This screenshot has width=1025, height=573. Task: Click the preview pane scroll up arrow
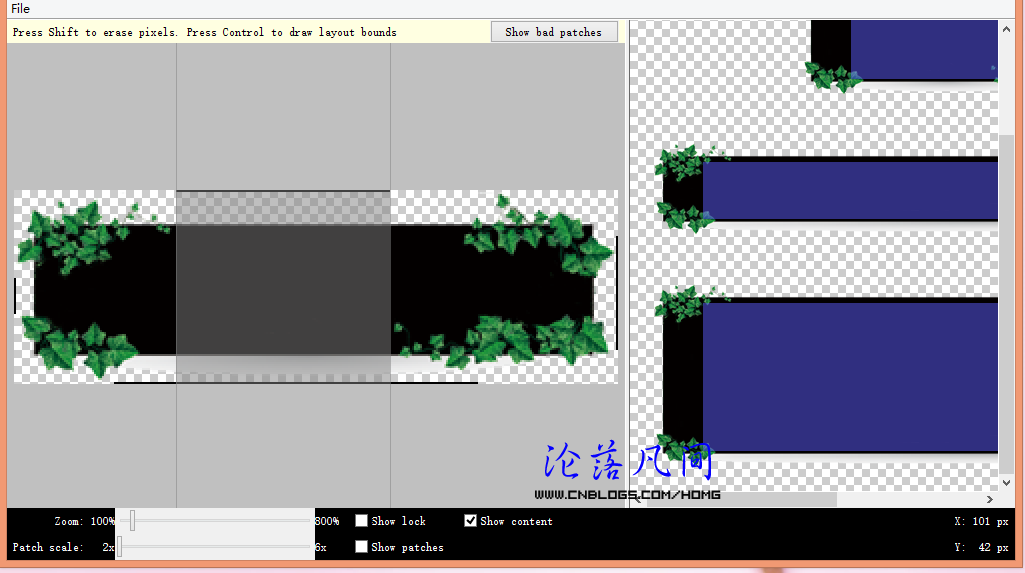pyautogui.click(x=1006, y=29)
